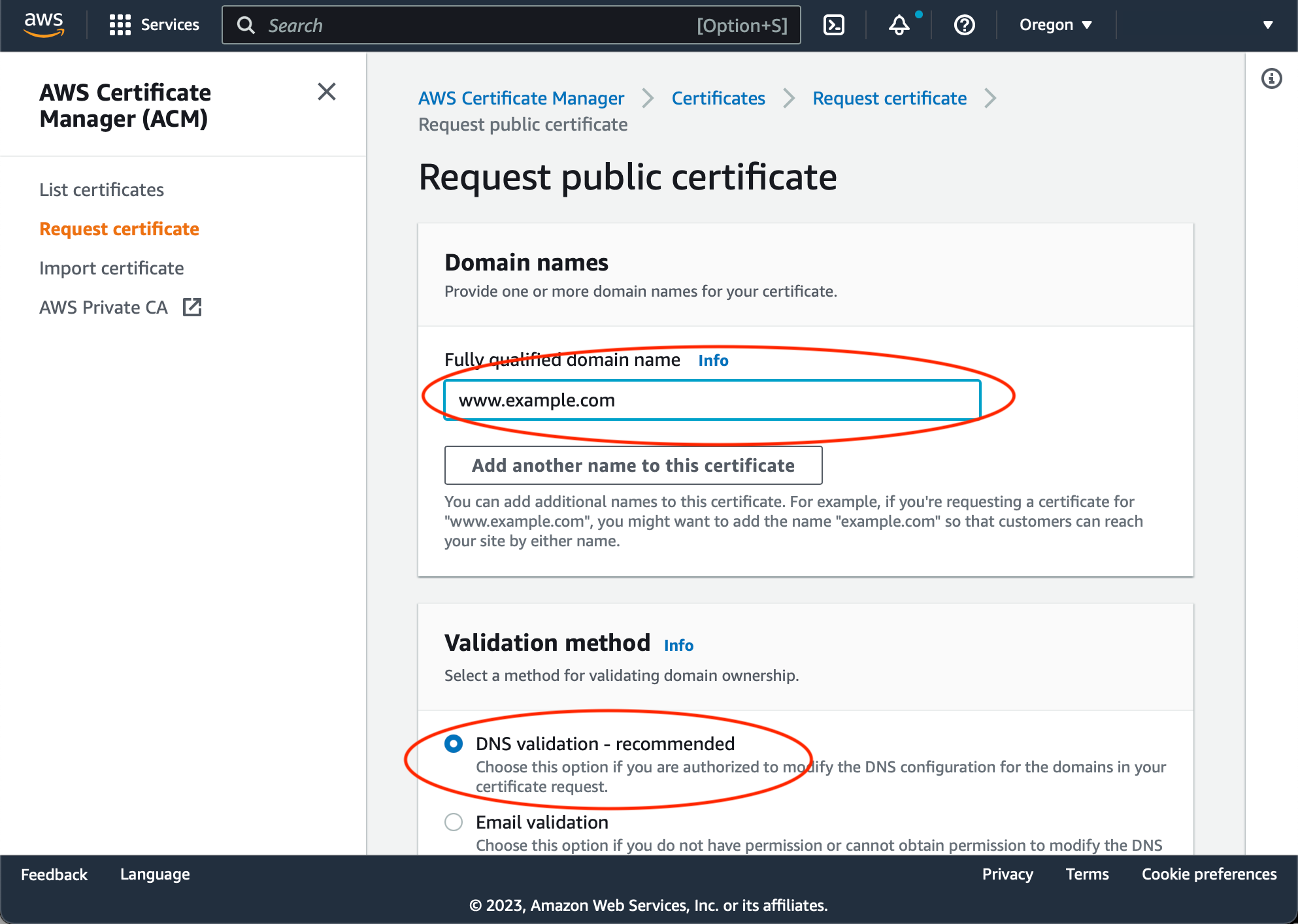
Task: Expand the Oregon region dropdown
Action: 1056,25
